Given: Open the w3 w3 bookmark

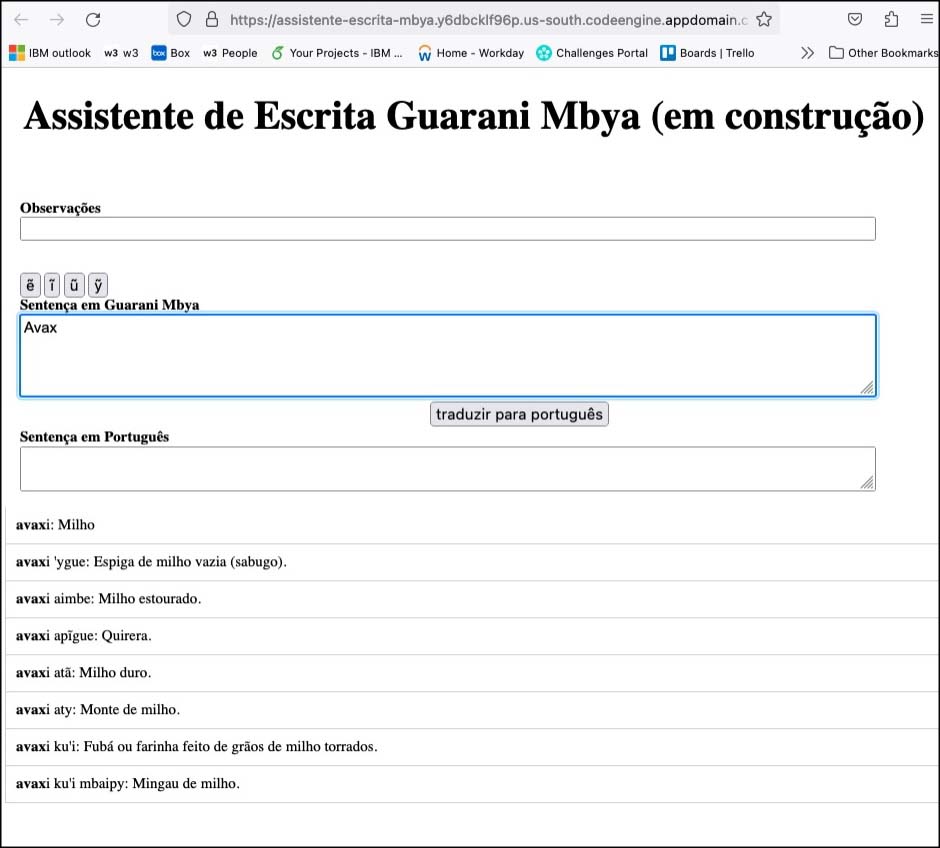Looking at the screenshot, I should 121,53.
